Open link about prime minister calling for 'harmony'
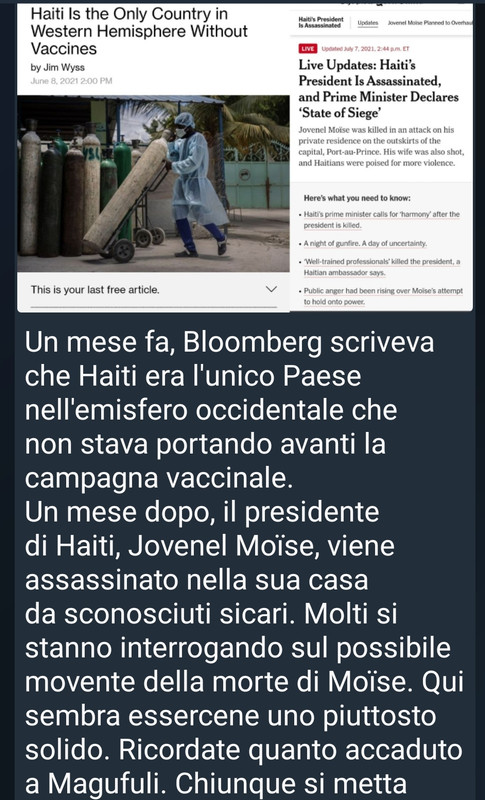This screenshot has width=485, height=800. coord(381,219)
